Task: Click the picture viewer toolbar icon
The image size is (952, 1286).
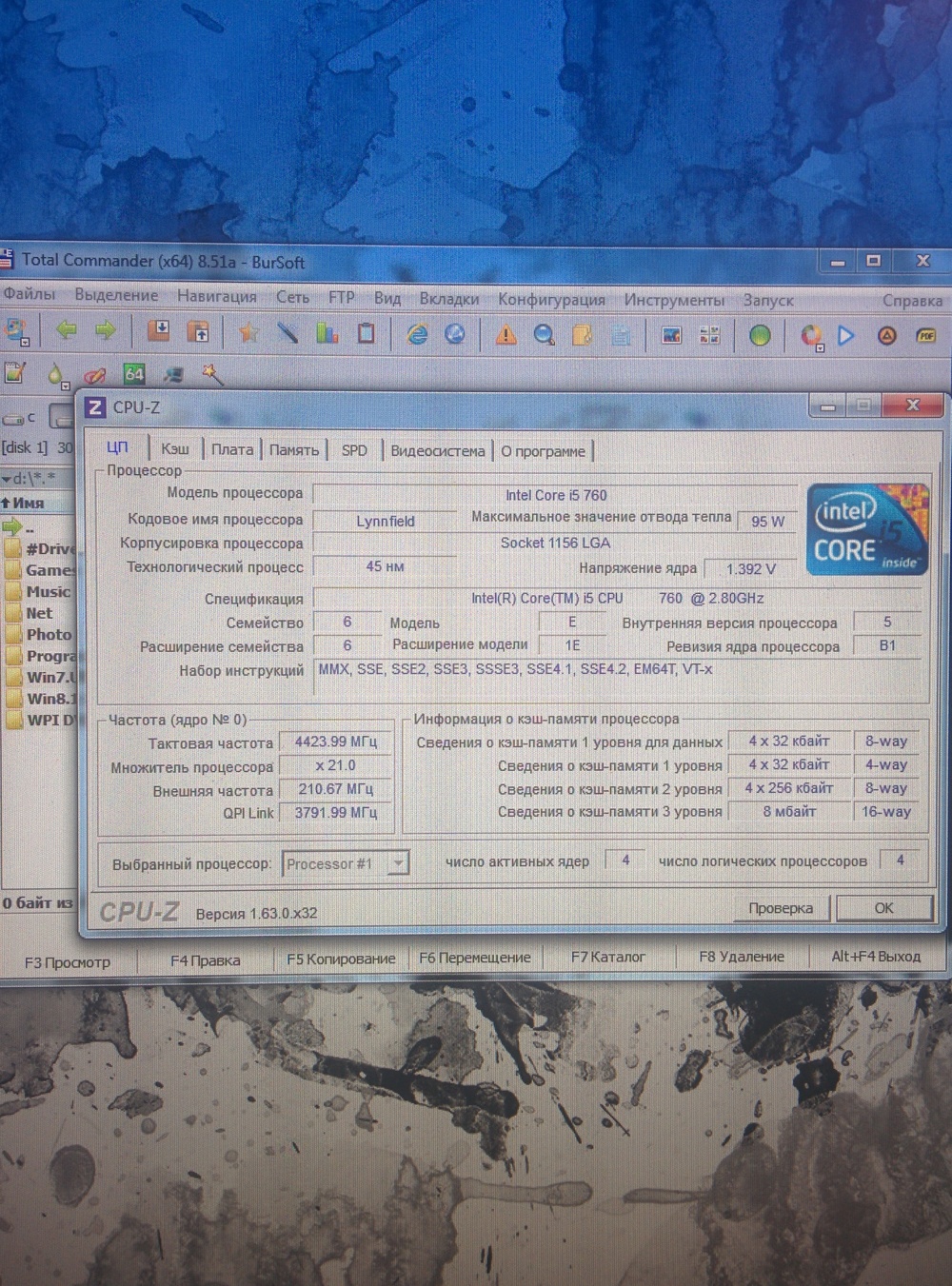Action: [x=671, y=335]
